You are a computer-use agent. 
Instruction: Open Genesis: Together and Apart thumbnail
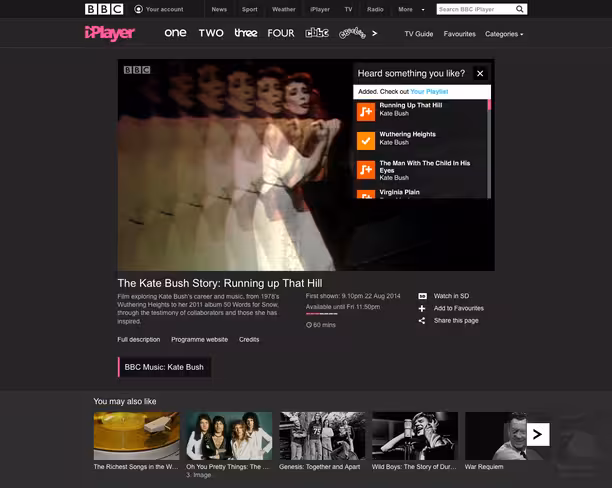(x=322, y=436)
